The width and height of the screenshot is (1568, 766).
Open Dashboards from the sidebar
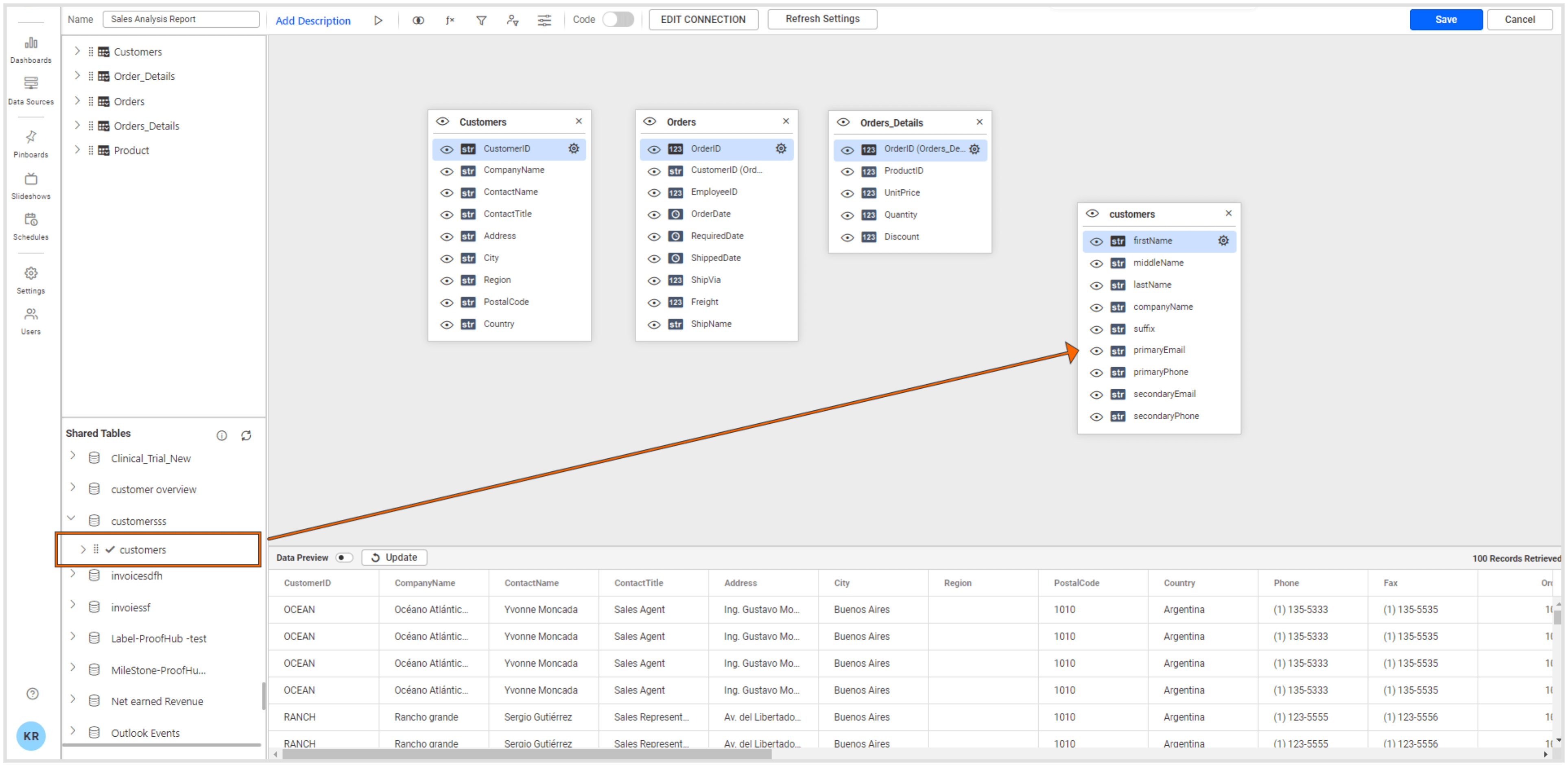tap(31, 48)
